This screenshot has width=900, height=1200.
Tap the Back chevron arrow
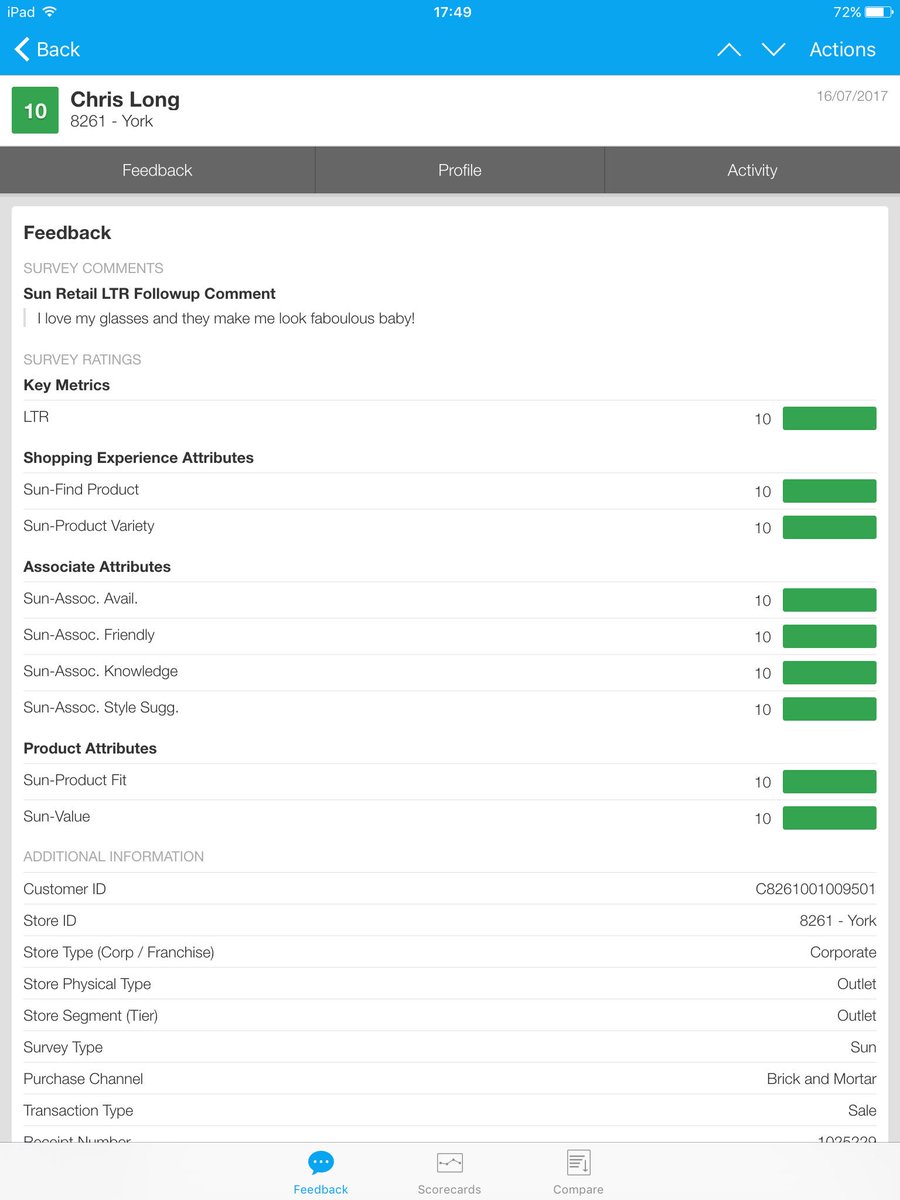pyautogui.click(x=22, y=49)
